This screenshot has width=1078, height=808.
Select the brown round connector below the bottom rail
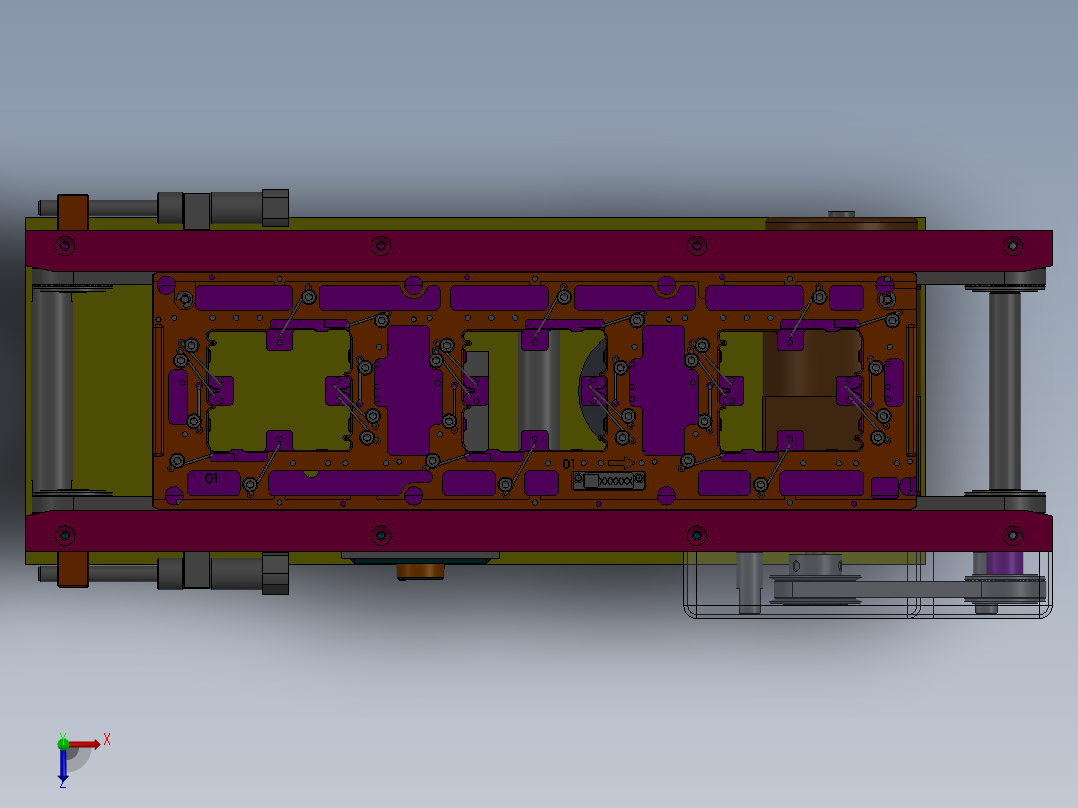point(421,571)
